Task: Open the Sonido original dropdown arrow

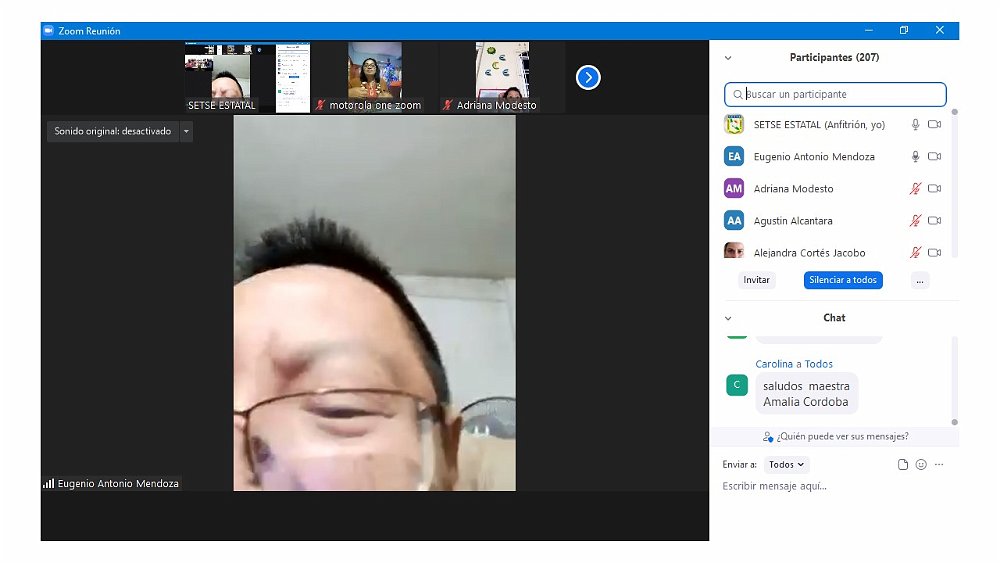Action: [186, 131]
